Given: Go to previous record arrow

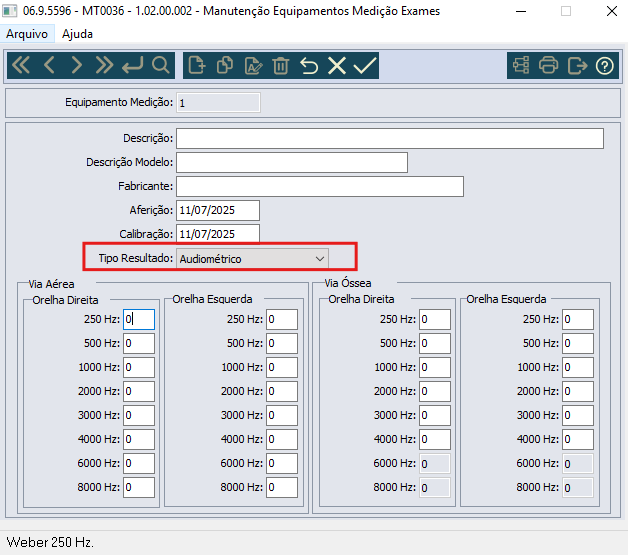Looking at the screenshot, I should pos(49,65).
